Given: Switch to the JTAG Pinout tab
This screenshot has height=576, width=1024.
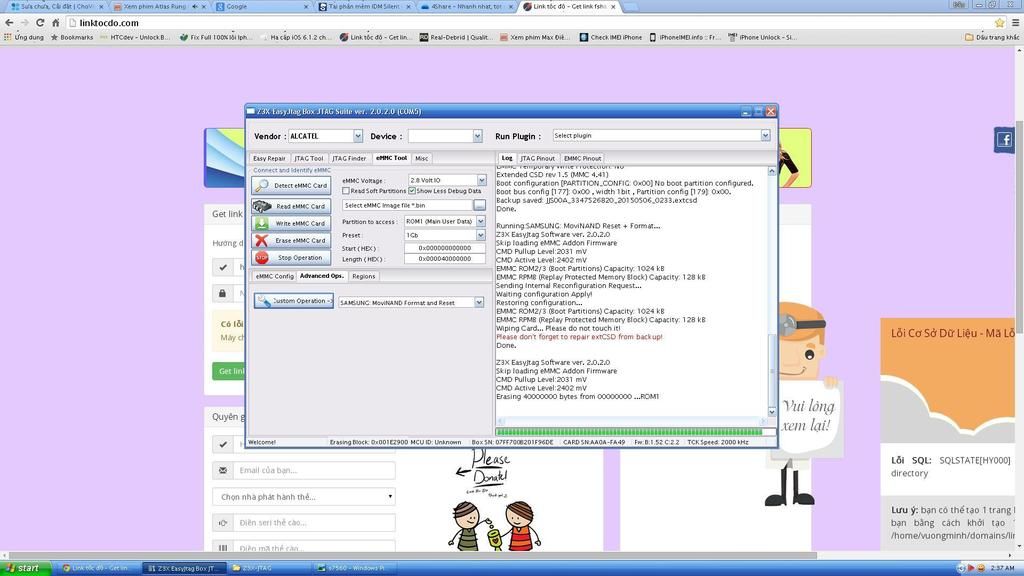Looking at the screenshot, I should point(537,158).
